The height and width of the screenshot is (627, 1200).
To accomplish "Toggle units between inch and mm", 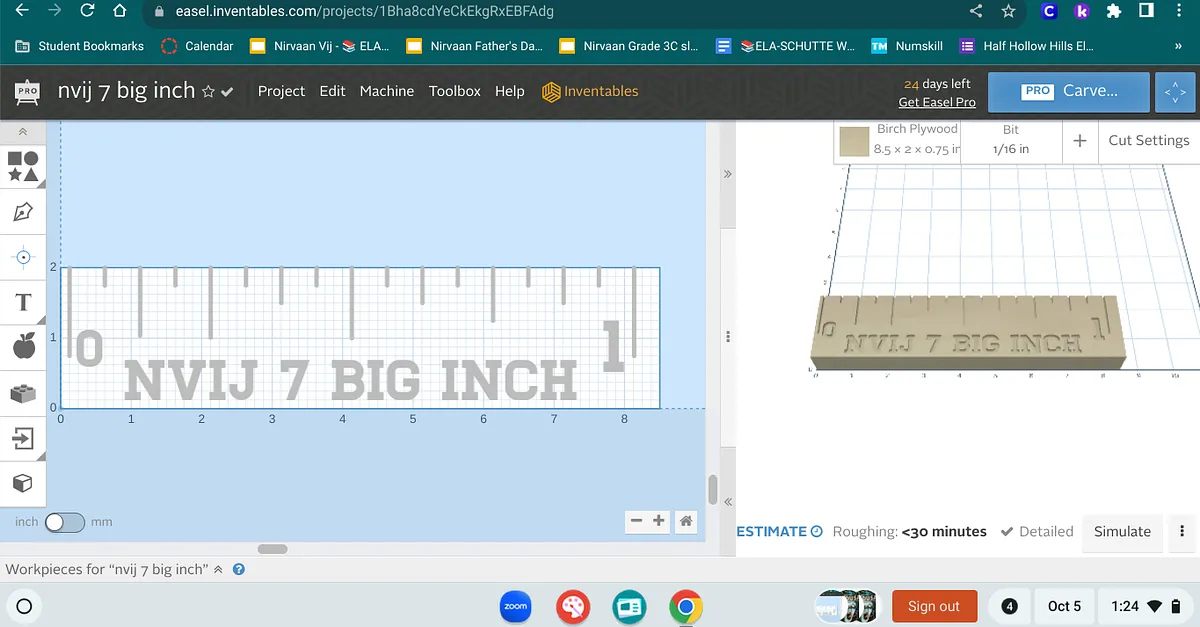I will [65, 522].
